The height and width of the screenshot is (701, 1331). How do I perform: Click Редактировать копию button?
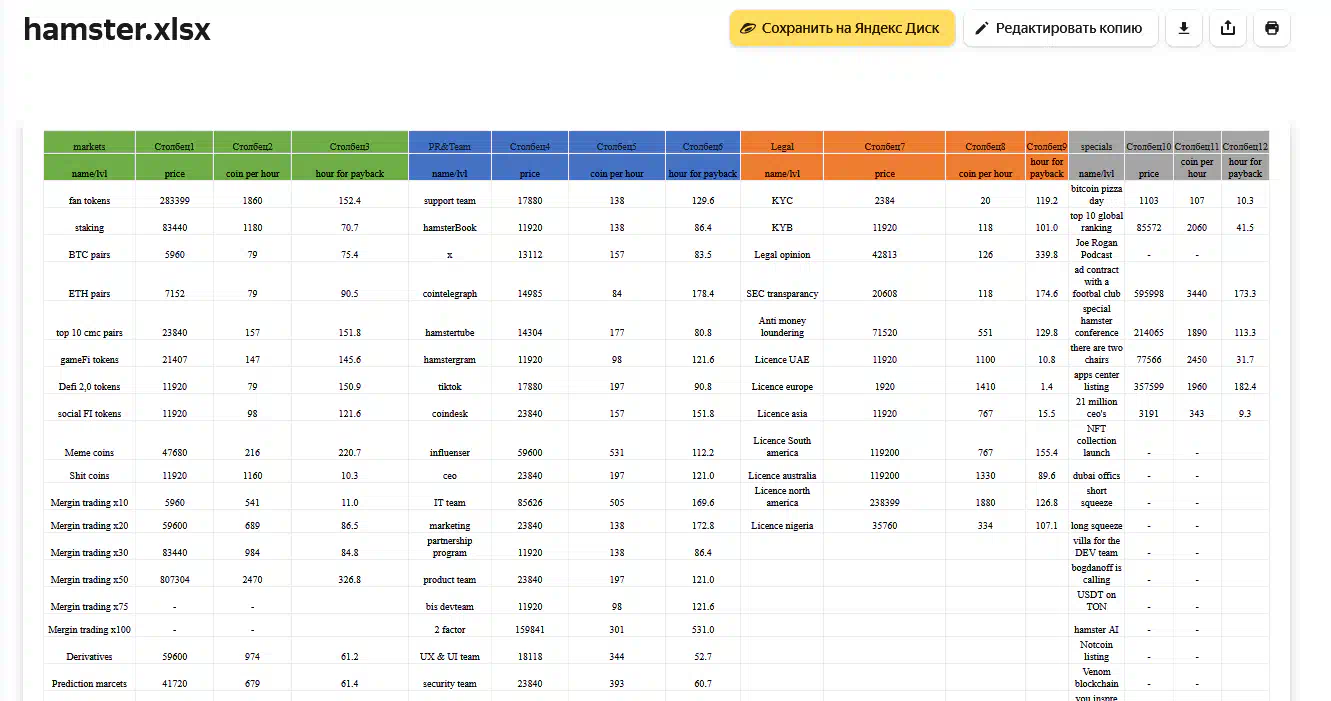coord(1060,28)
